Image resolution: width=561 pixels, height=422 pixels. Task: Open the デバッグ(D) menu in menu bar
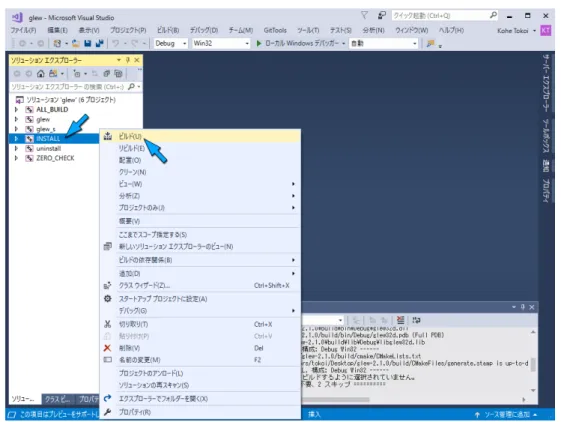tap(204, 30)
